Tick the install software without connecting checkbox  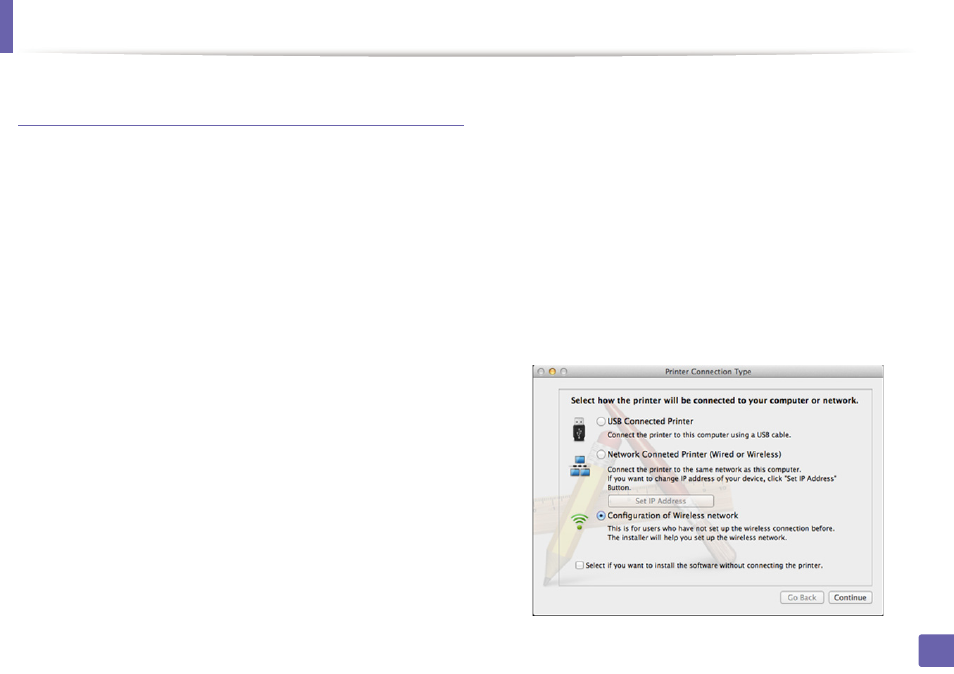point(579,565)
